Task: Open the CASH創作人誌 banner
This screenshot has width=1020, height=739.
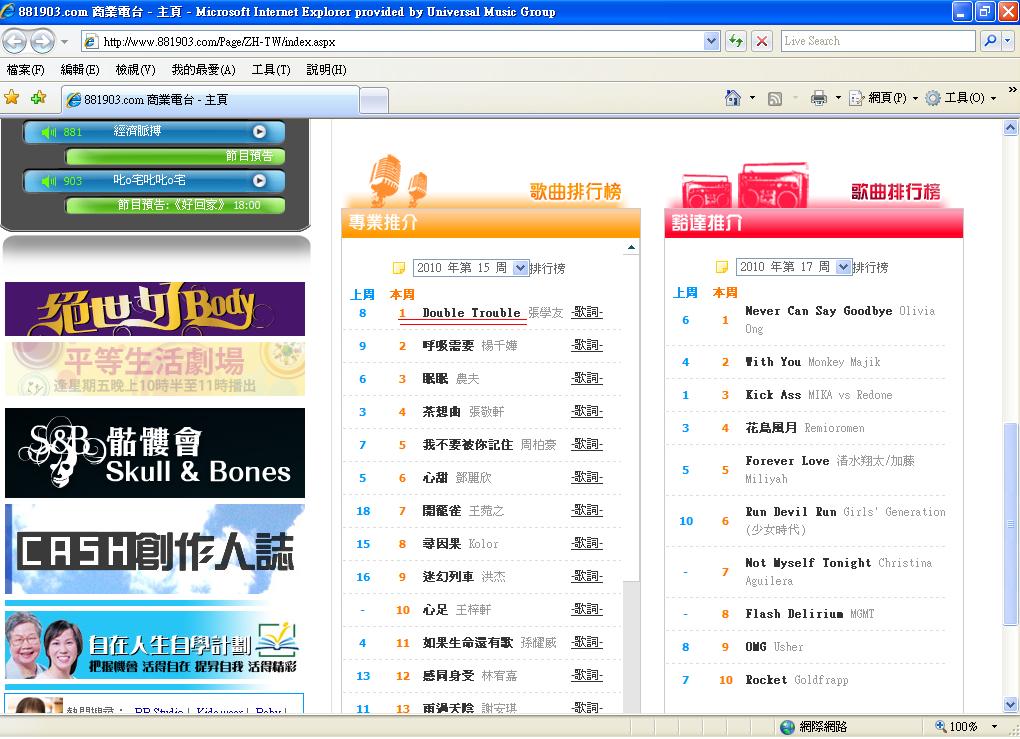Action: click(155, 549)
